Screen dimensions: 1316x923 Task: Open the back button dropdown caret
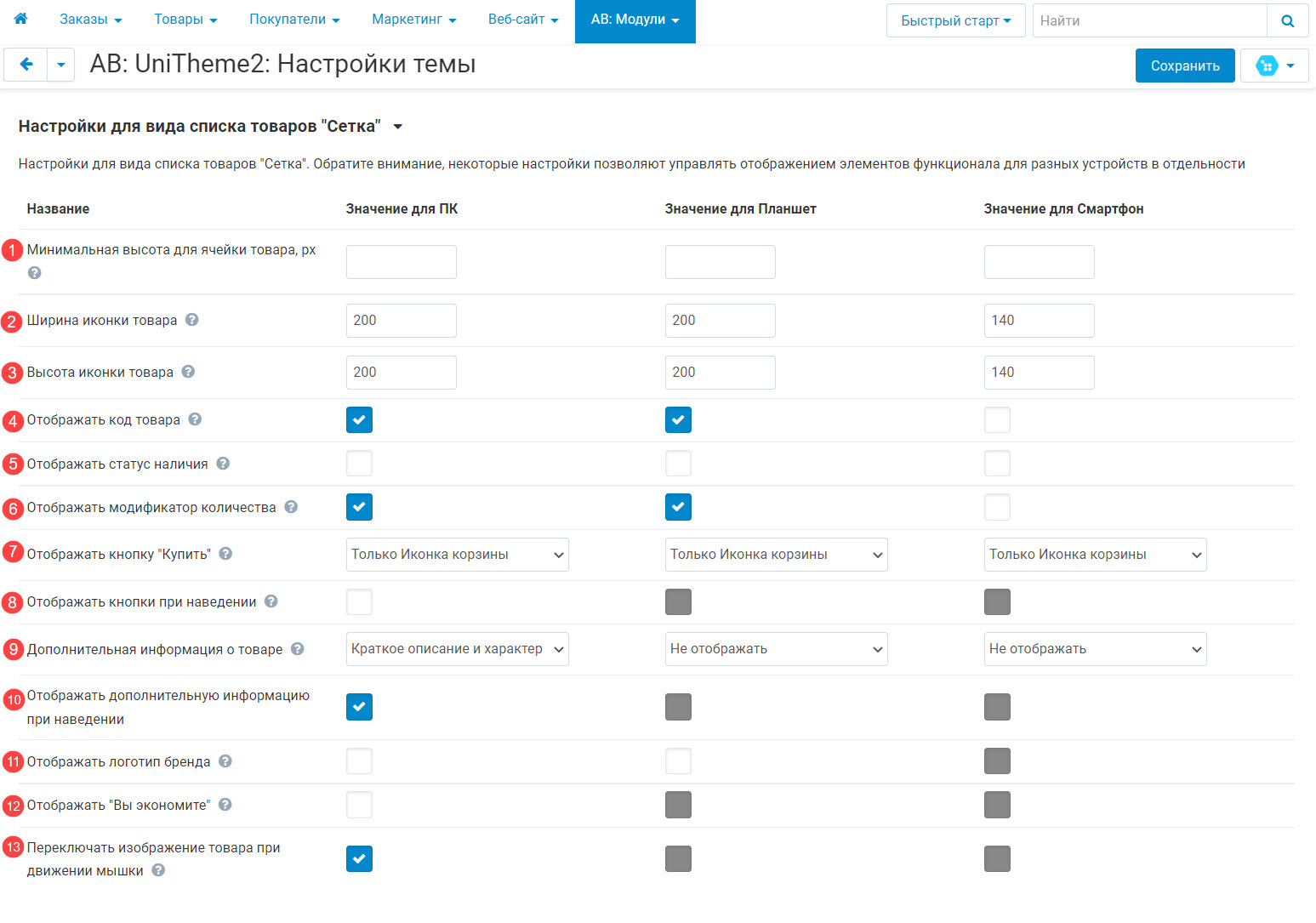tap(60, 65)
